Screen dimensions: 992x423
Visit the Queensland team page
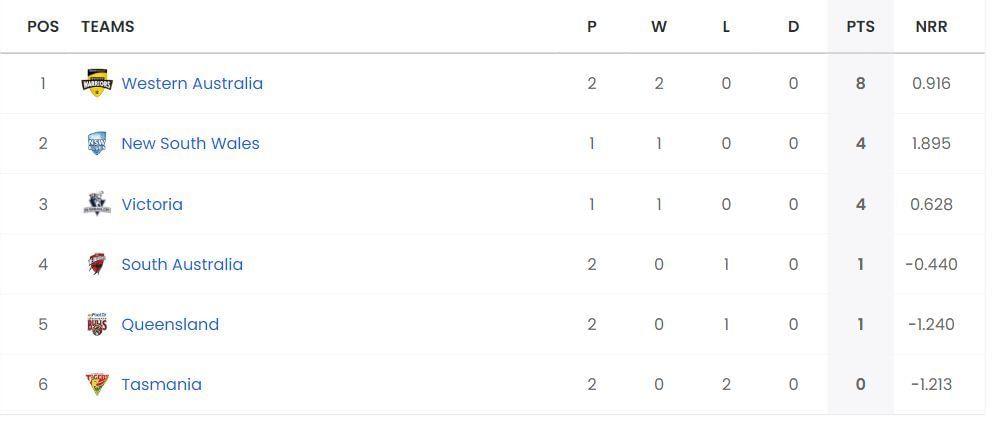[170, 324]
